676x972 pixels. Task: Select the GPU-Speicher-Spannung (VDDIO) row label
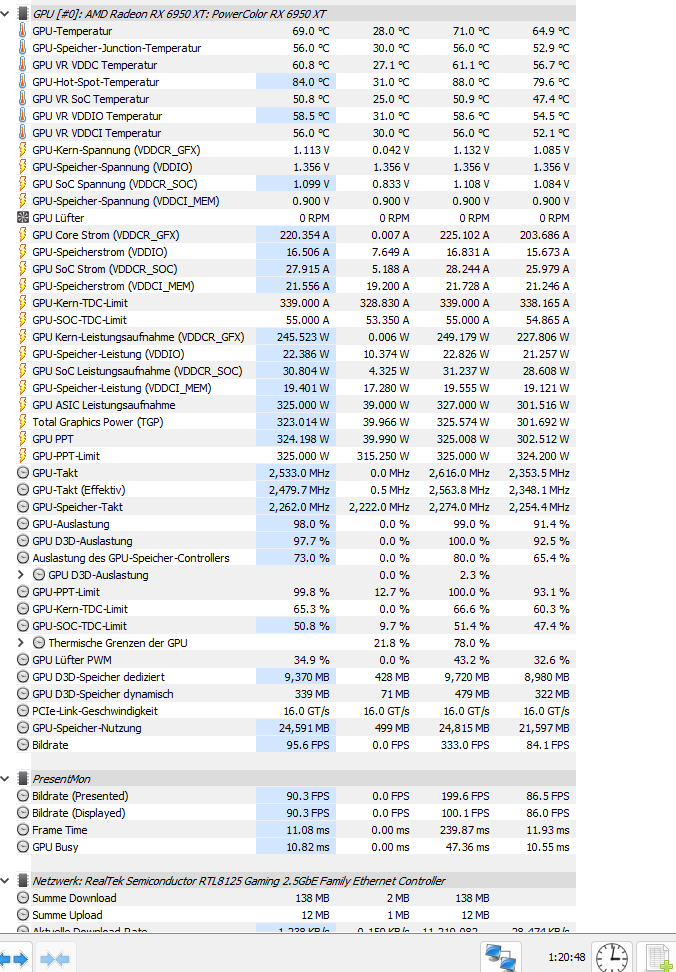coord(112,167)
